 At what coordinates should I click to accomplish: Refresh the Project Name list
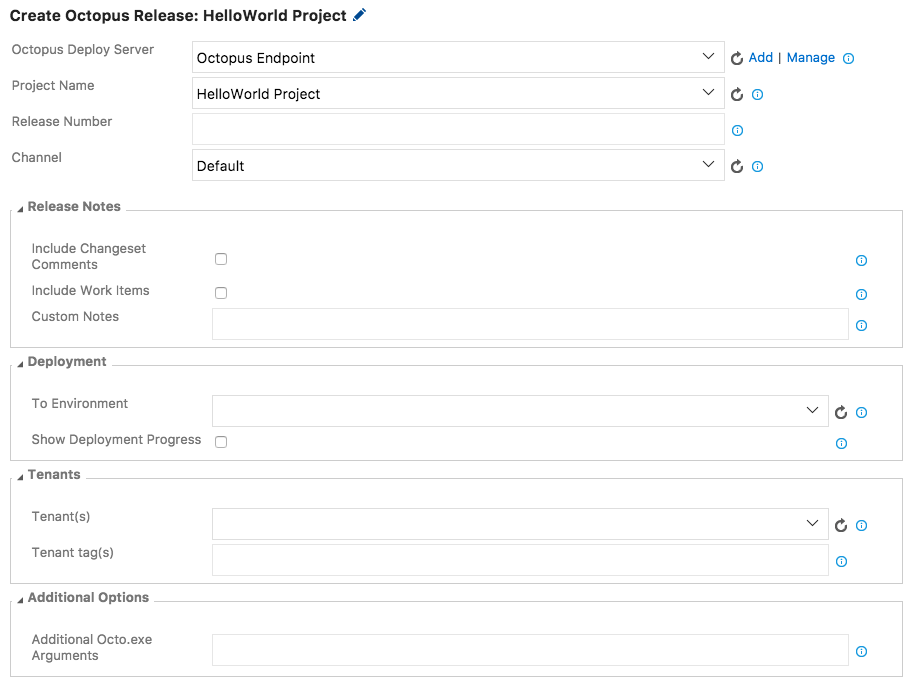click(x=737, y=95)
